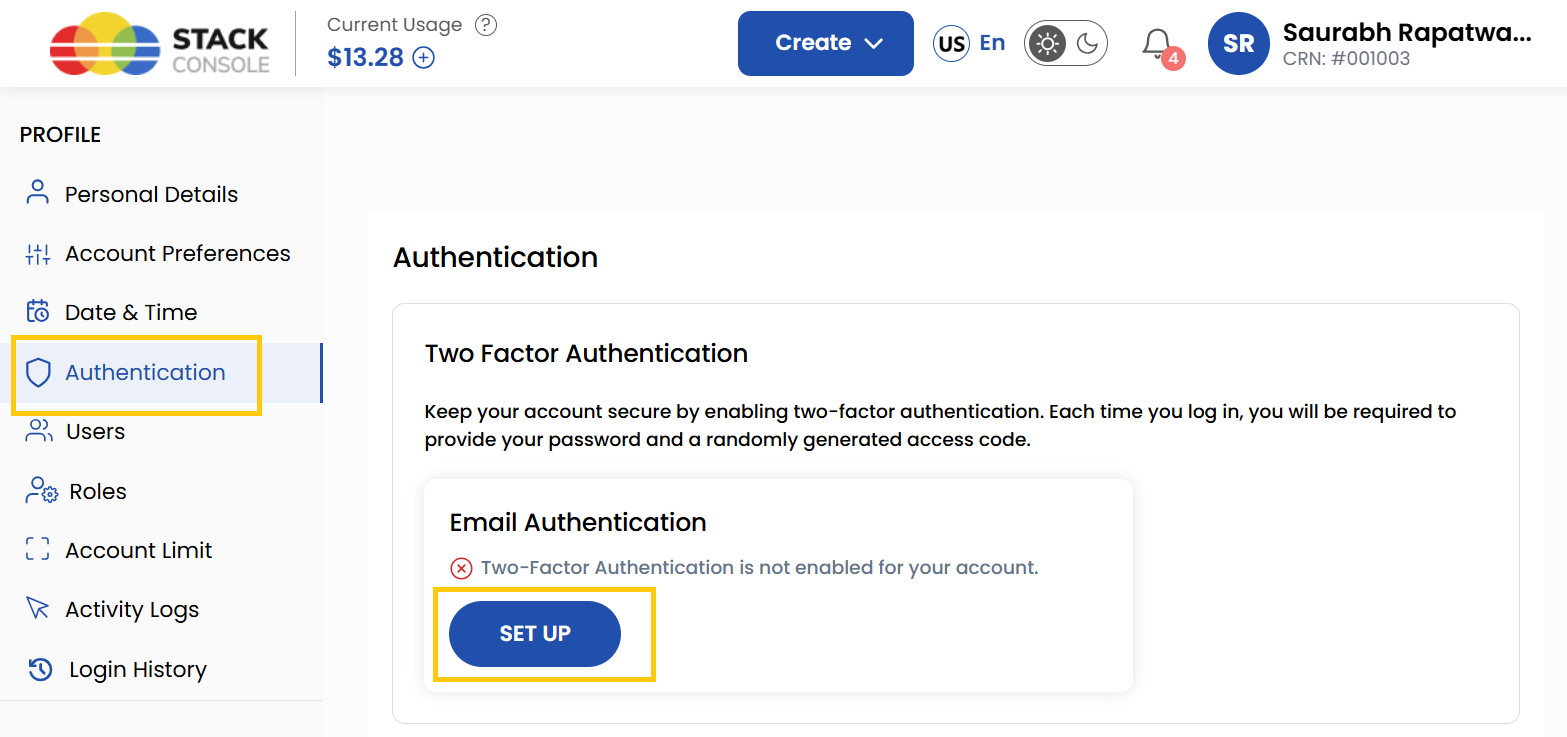Click the Stack Console logo
The image size is (1567, 737).
tap(158, 43)
